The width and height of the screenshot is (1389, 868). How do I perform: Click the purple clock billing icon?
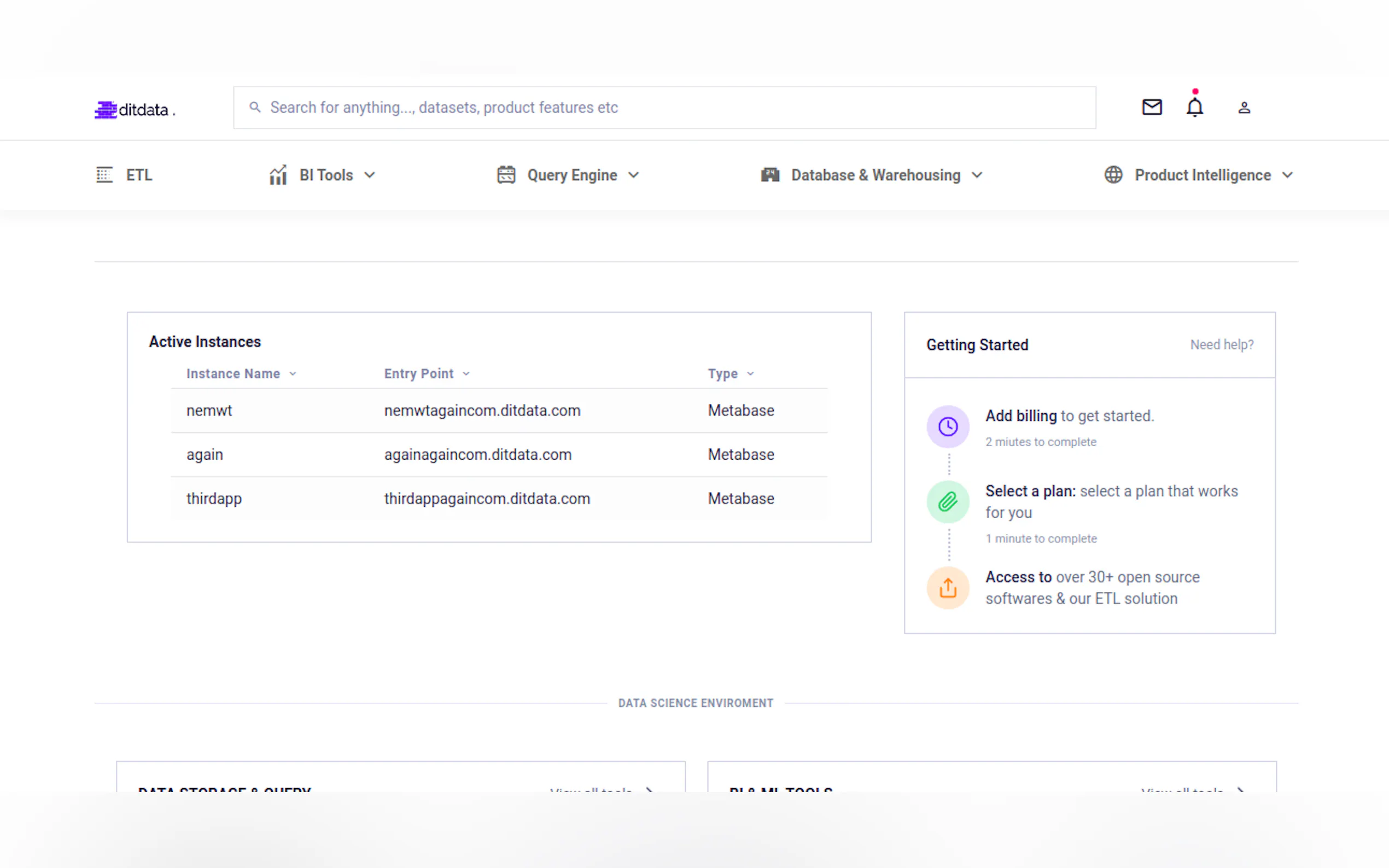point(948,426)
